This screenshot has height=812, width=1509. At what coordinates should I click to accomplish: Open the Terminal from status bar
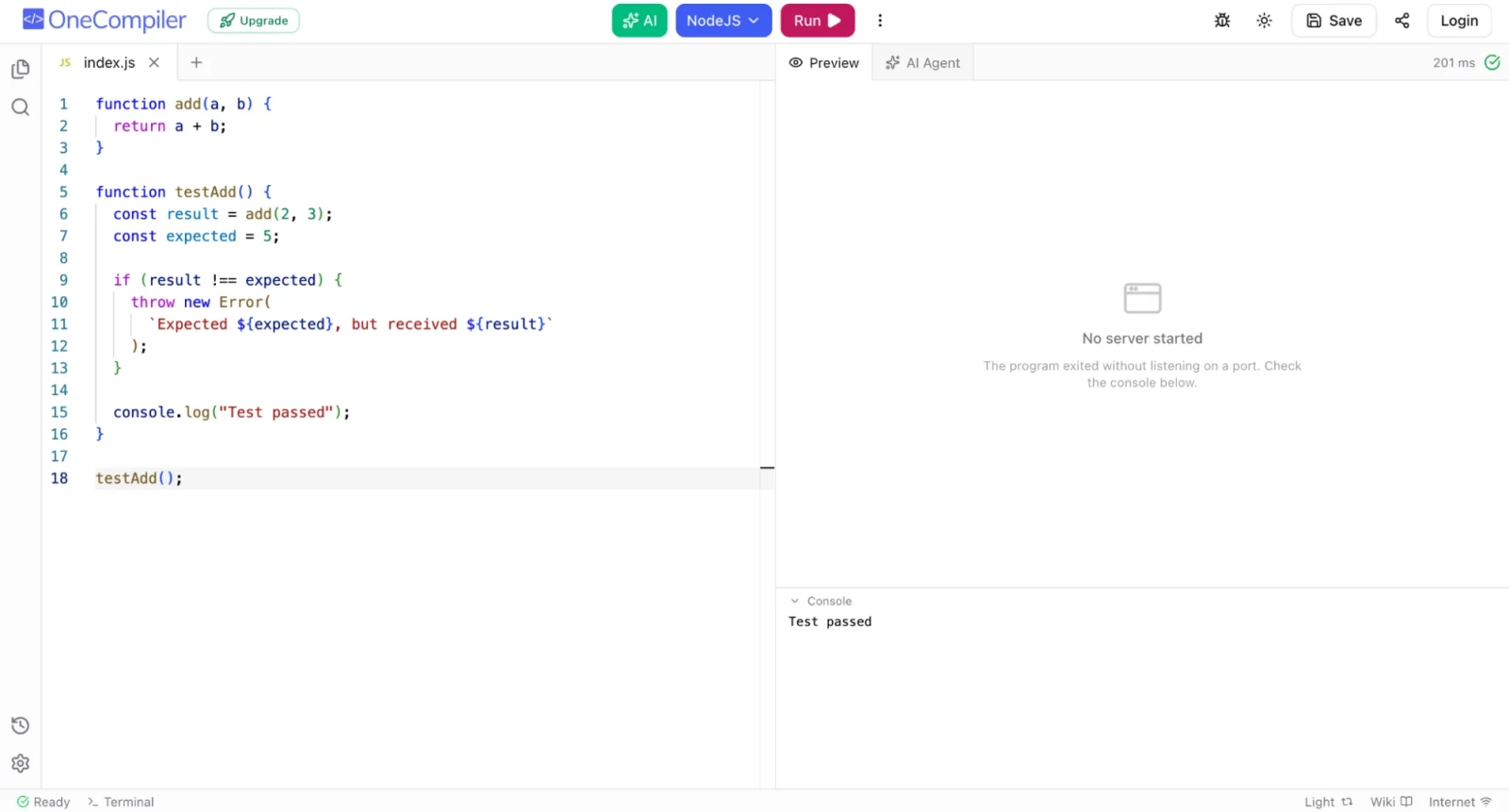click(121, 802)
